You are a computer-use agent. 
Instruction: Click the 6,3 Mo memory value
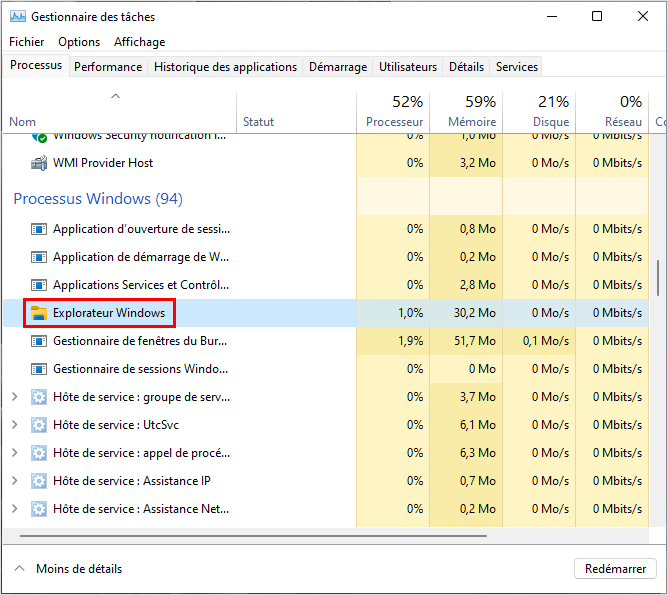[478, 453]
